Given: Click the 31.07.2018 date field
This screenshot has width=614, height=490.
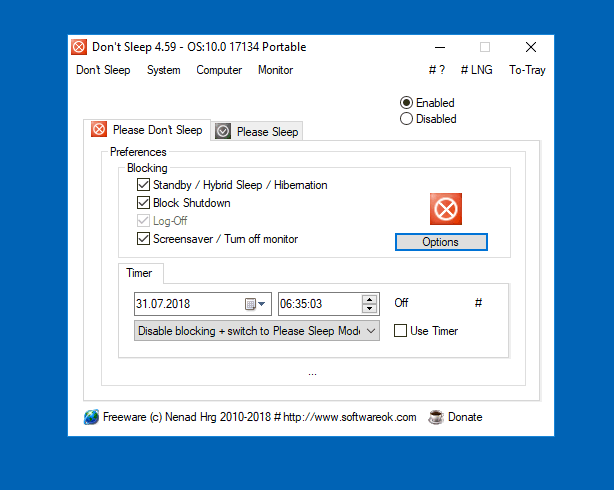Looking at the screenshot, I should 202,304.
